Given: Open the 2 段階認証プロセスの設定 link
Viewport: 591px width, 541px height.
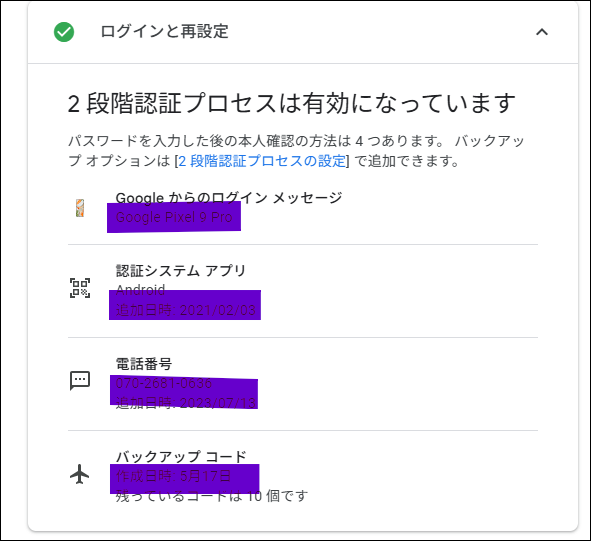Looking at the screenshot, I should point(262,161).
